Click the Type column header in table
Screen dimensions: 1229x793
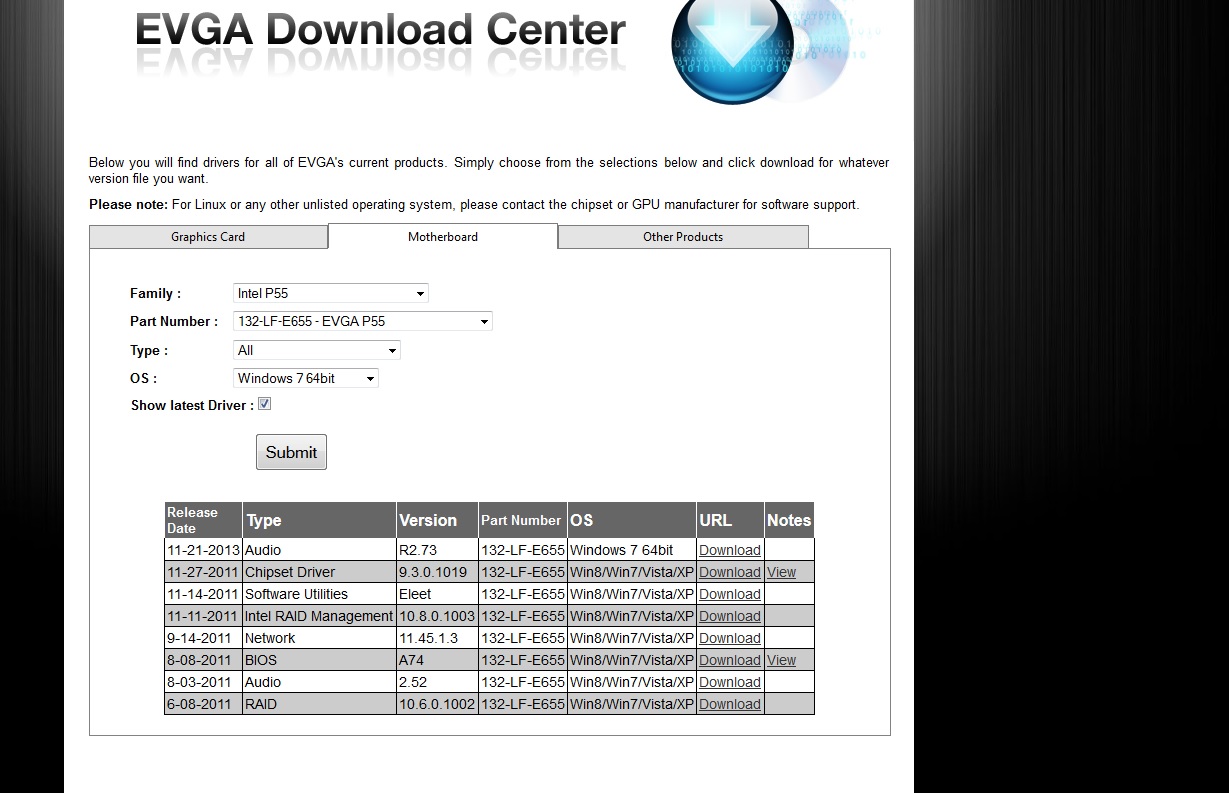pos(320,520)
